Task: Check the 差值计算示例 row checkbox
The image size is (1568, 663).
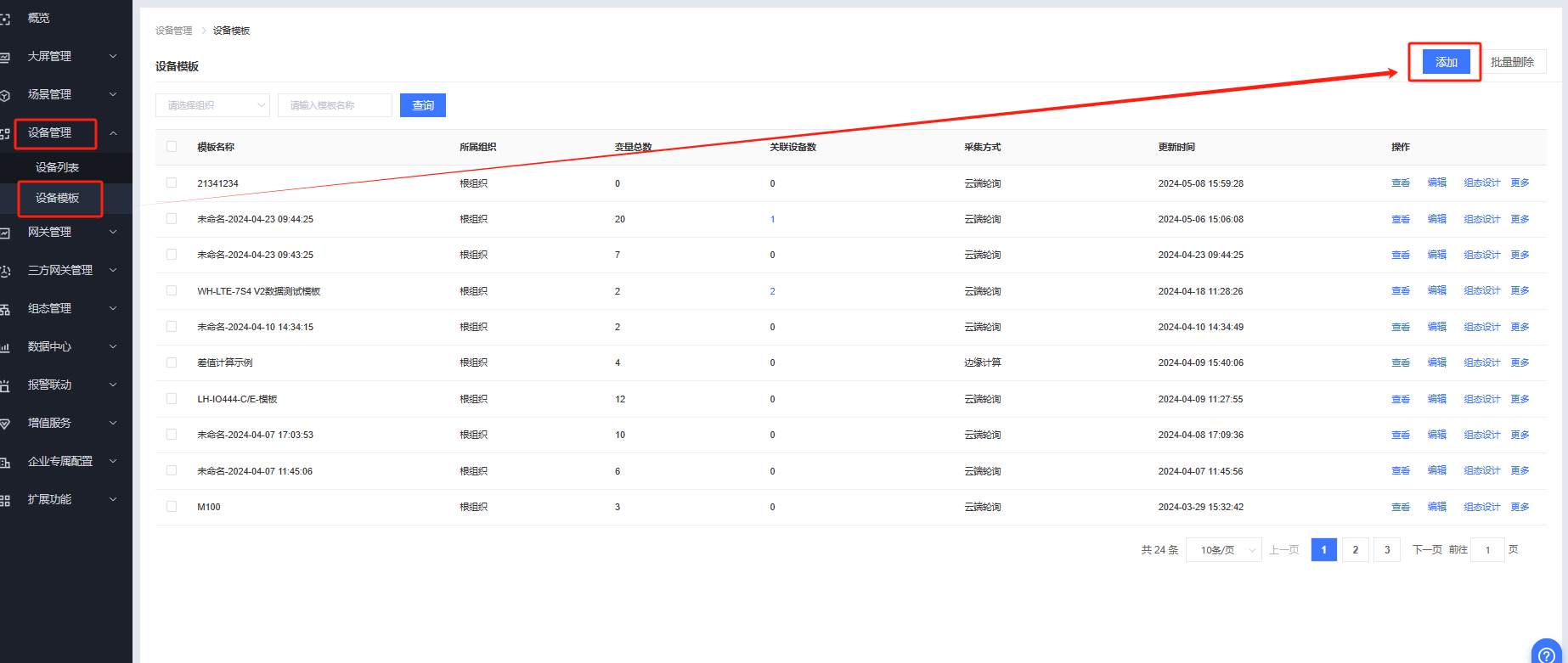Action: [x=172, y=362]
